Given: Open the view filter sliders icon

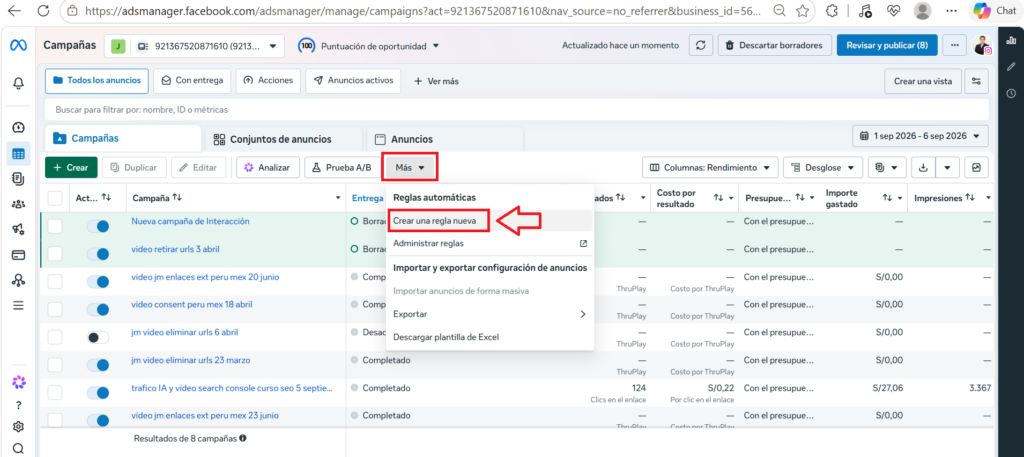Looking at the screenshot, I should (x=976, y=81).
